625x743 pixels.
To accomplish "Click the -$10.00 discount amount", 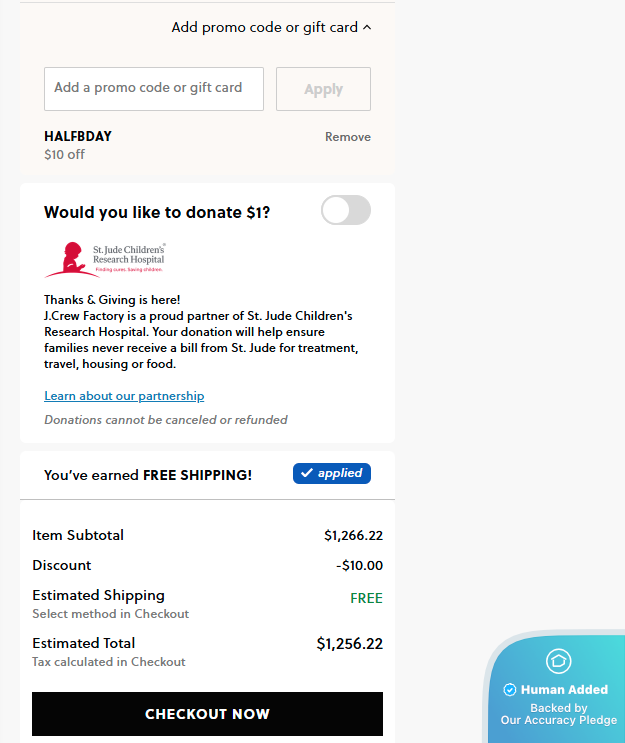I will pyautogui.click(x=359, y=565).
